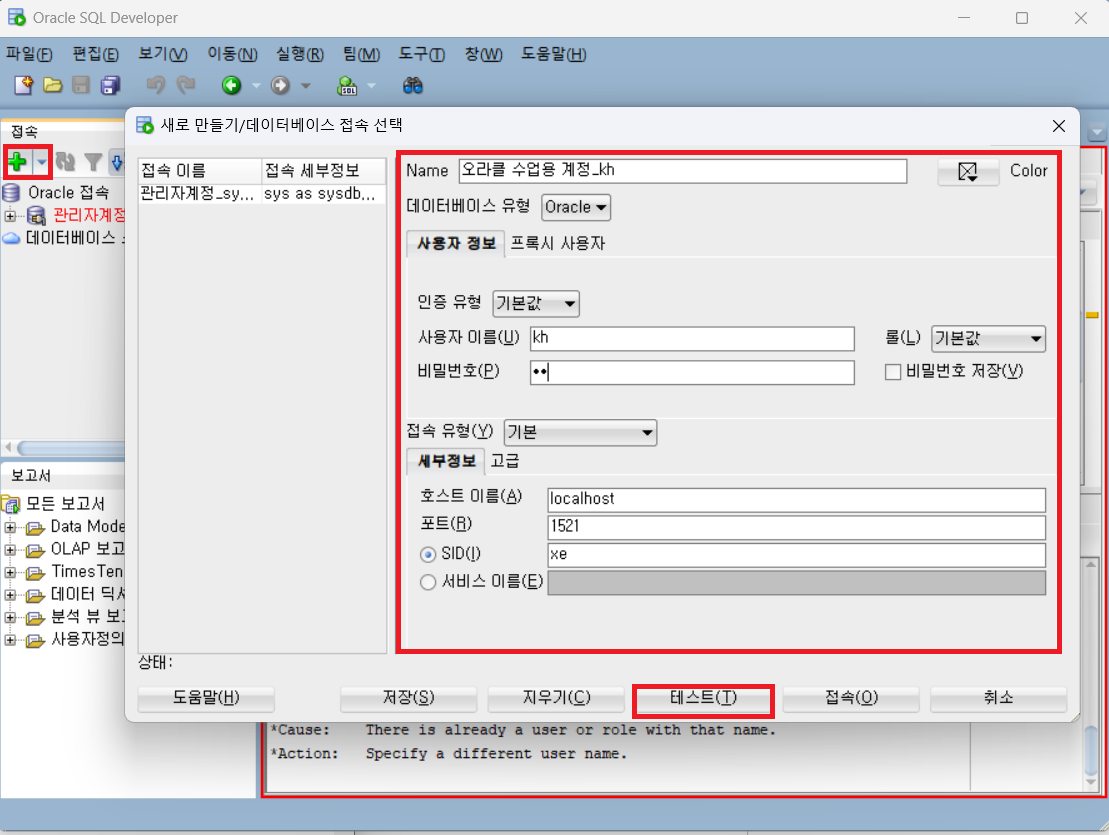Click the Name input field

(683, 170)
